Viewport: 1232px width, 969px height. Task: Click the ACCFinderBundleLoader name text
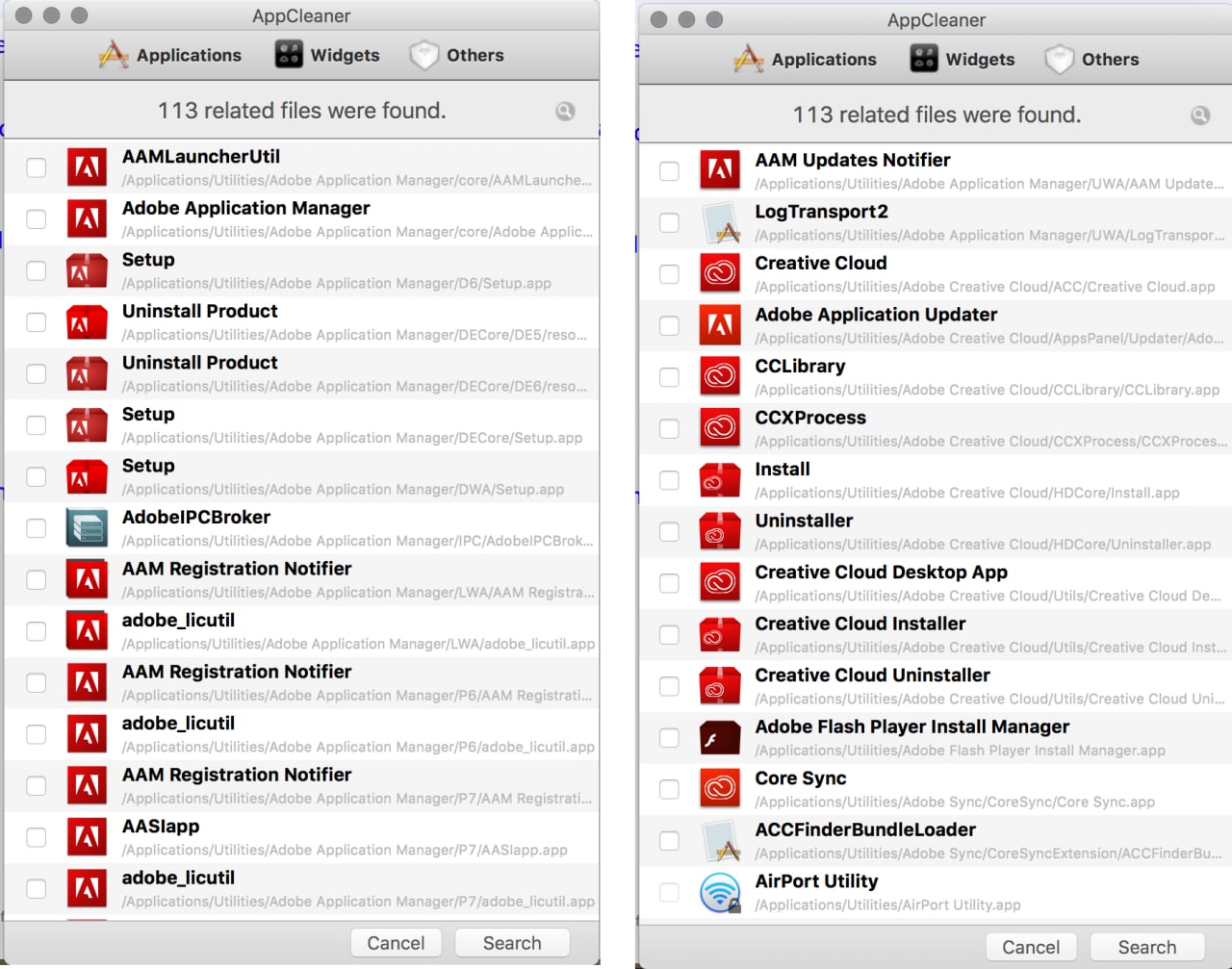[865, 829]
